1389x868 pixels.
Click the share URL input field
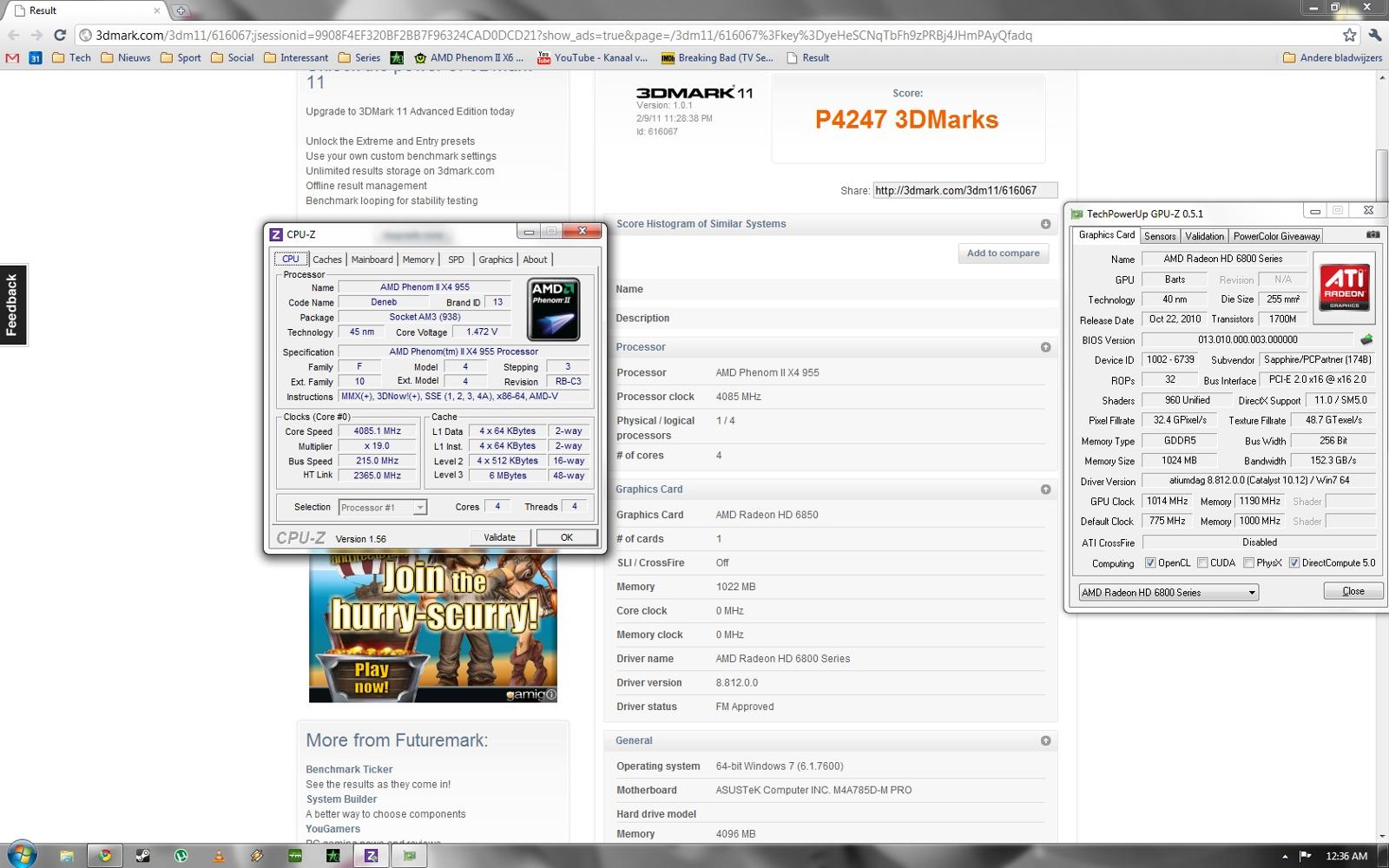tap(965, 191)
